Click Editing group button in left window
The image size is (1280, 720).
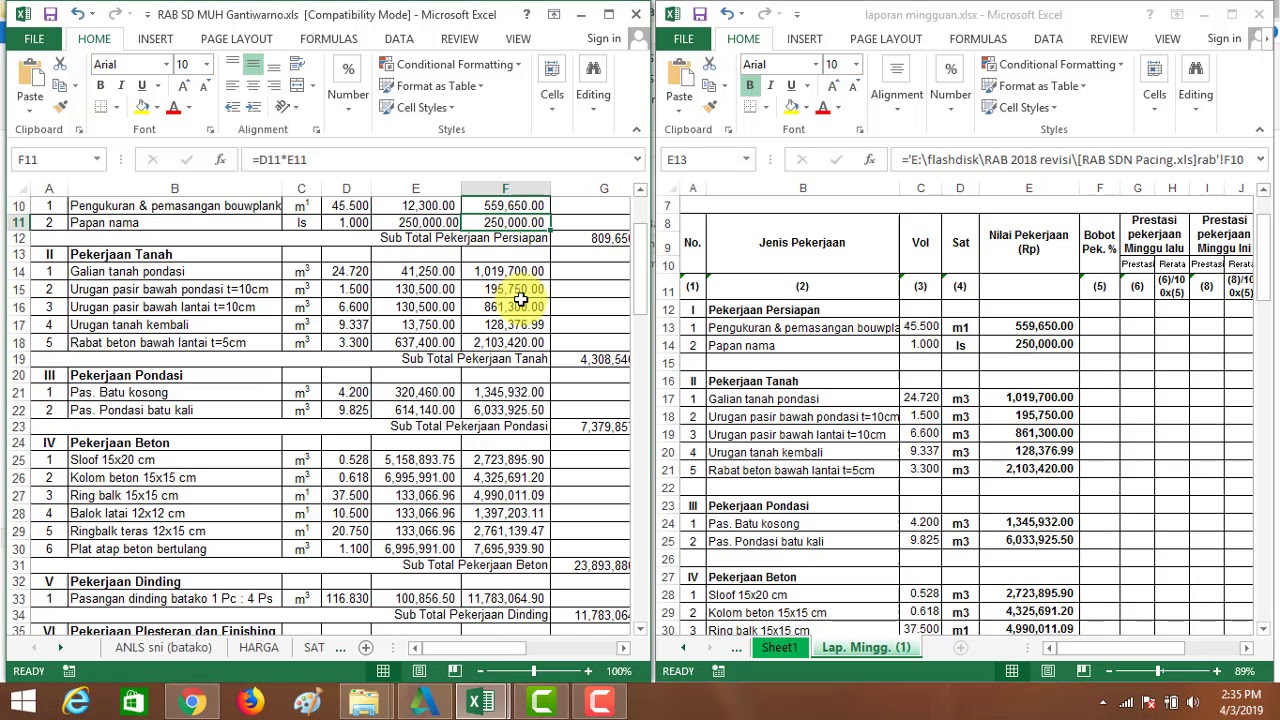click(593, 84)
